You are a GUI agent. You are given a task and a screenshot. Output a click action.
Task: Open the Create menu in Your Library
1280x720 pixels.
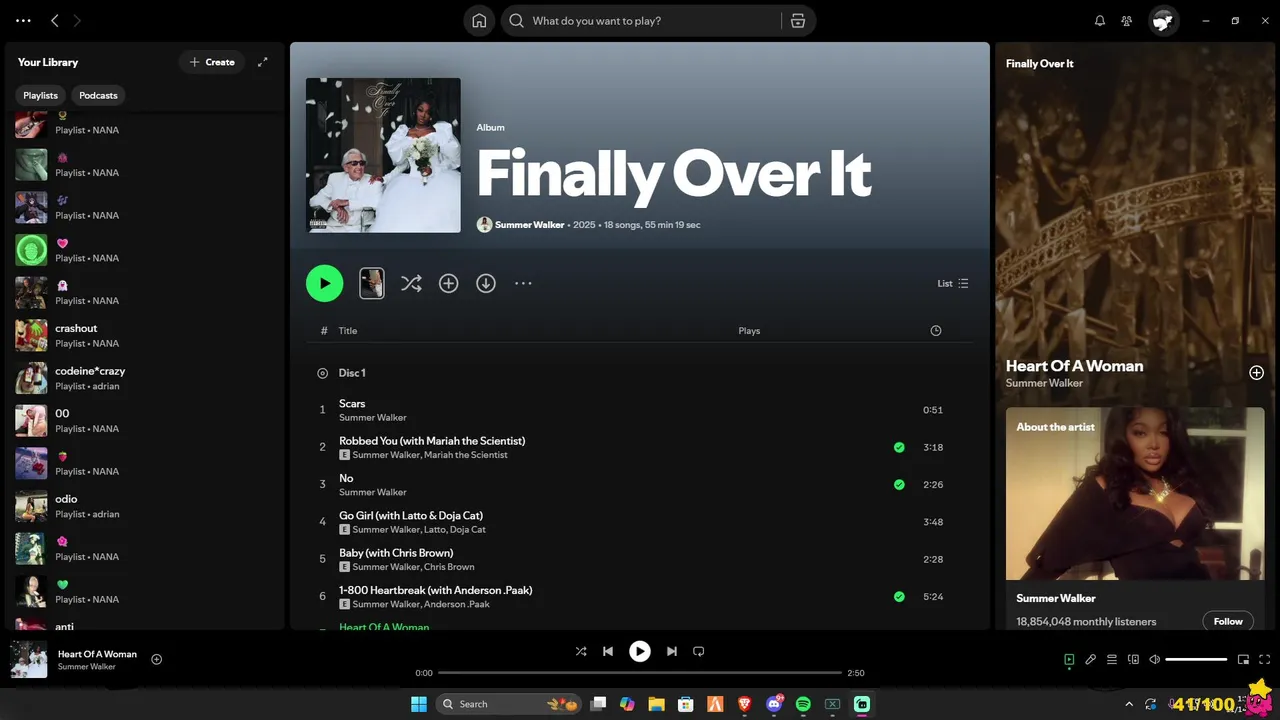click(212, 62)
